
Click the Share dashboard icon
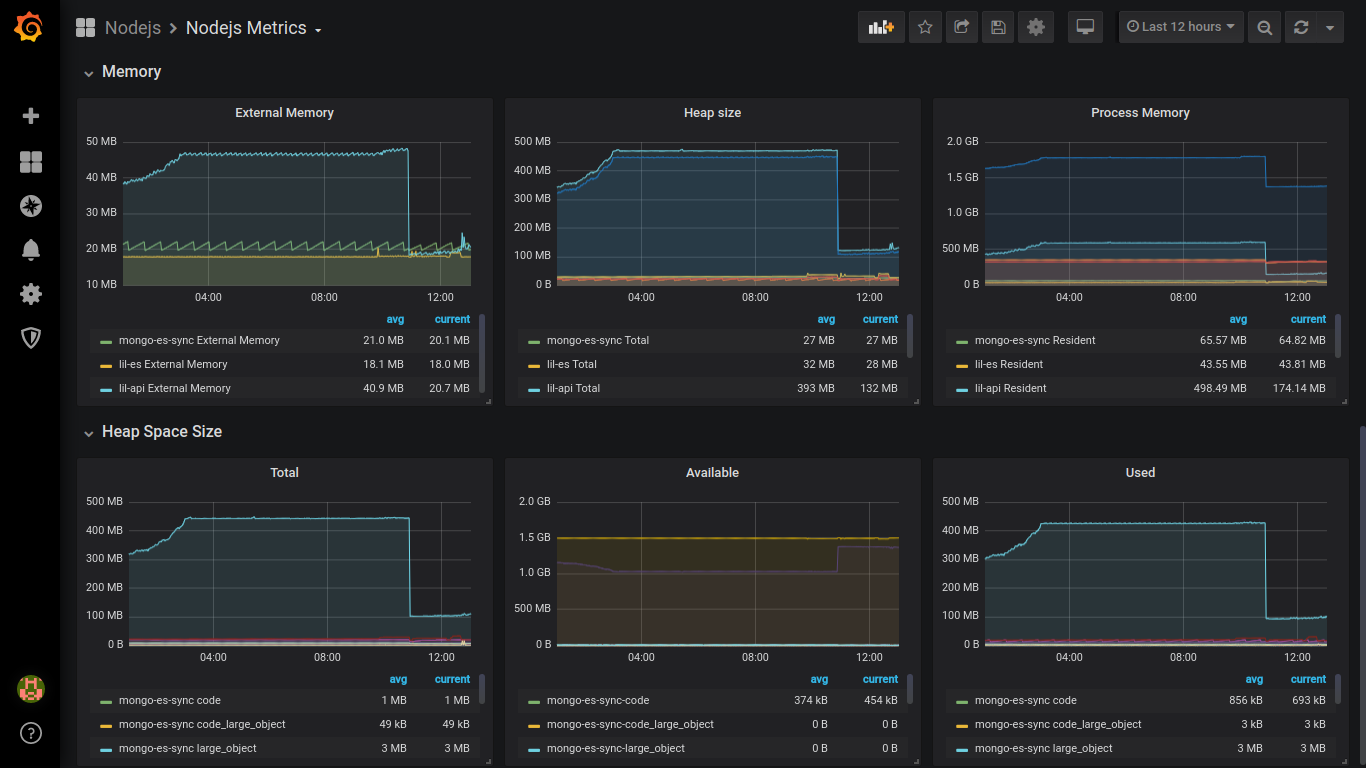tap(961, 27)
